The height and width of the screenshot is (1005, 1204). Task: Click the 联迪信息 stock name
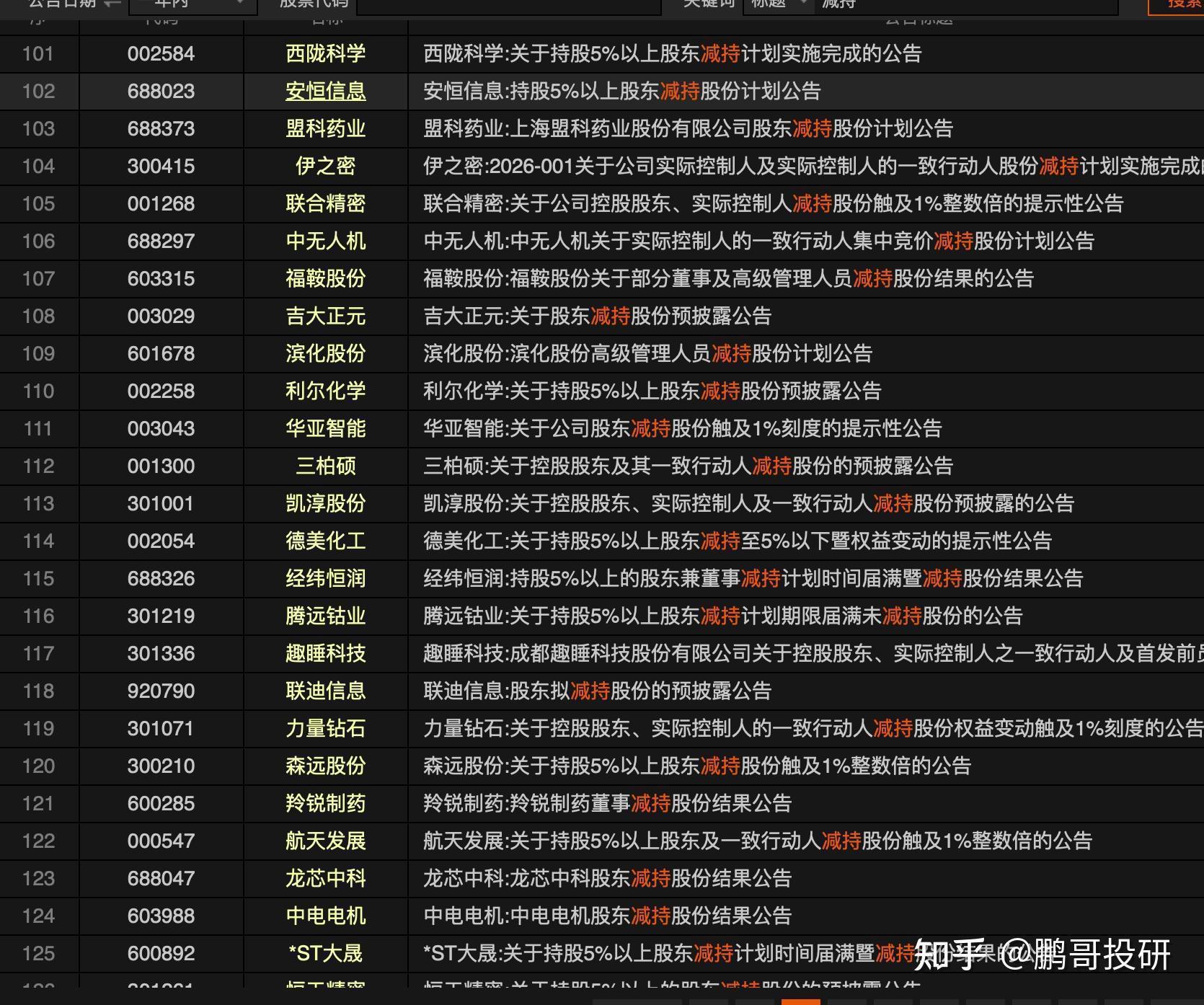326,691
